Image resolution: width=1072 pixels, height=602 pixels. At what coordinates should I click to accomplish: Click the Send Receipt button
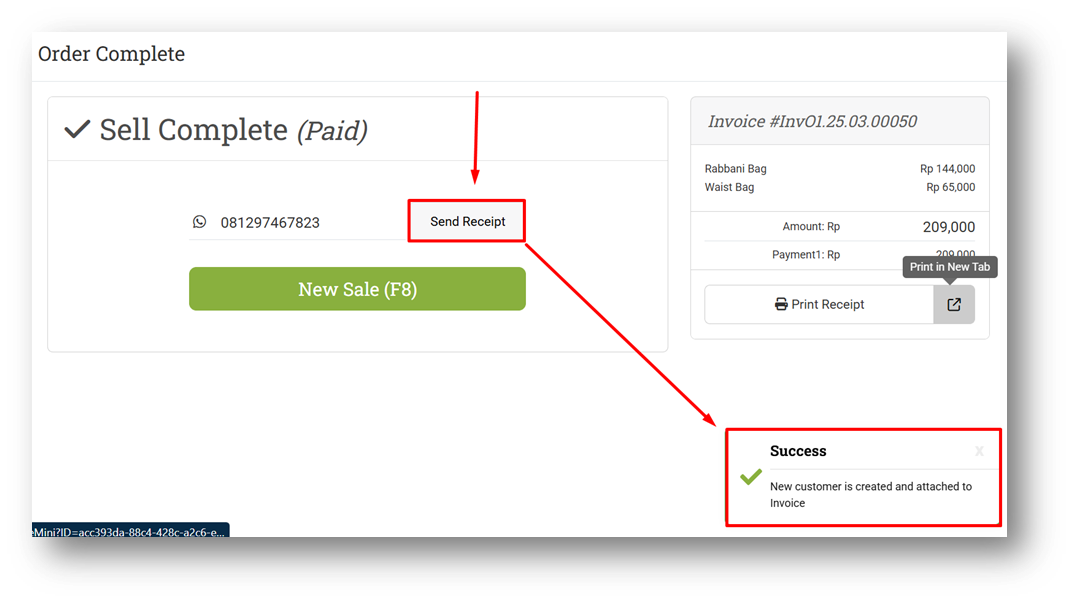pos(467,221)
